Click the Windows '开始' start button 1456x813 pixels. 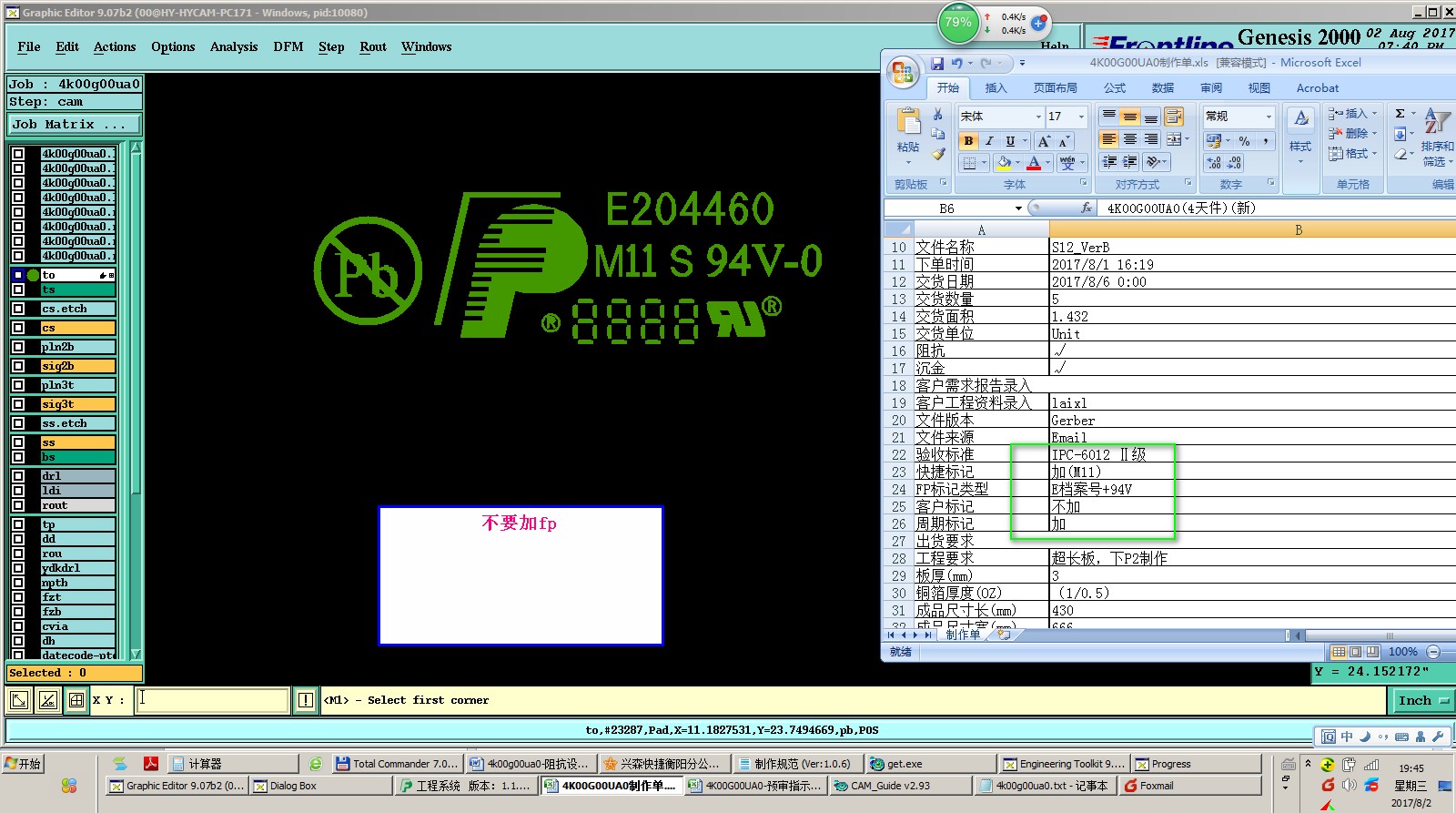point(24,764)
